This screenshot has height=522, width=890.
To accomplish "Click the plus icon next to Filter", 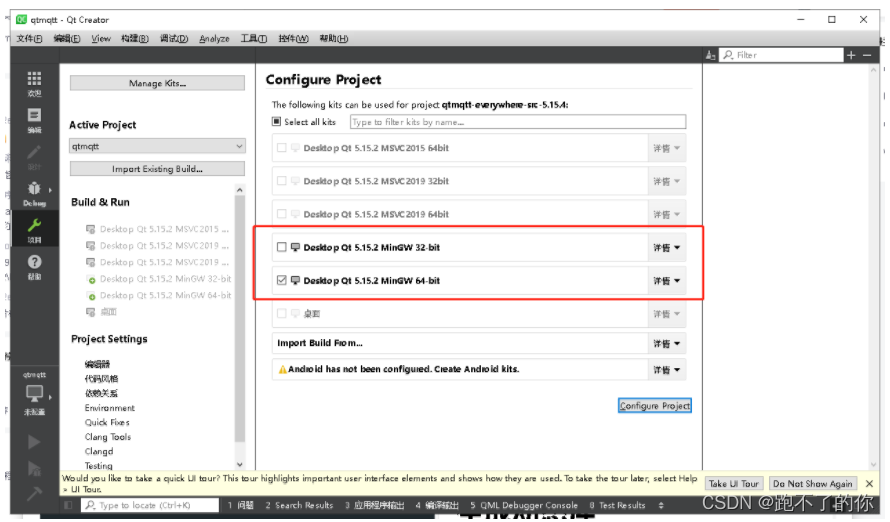I will tap(851, 55).
